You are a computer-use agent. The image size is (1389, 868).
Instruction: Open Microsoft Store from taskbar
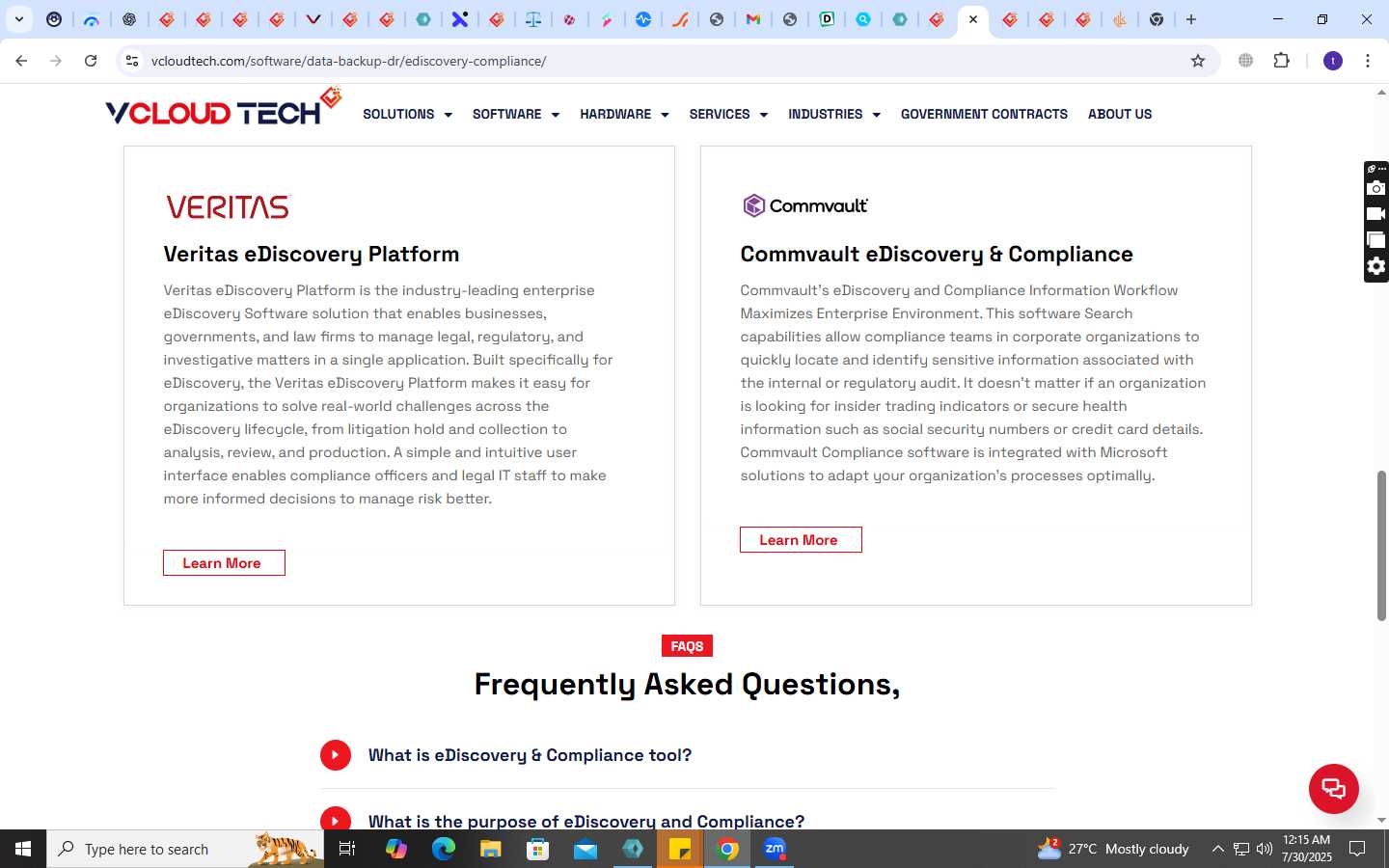click(x=538, y=849)
